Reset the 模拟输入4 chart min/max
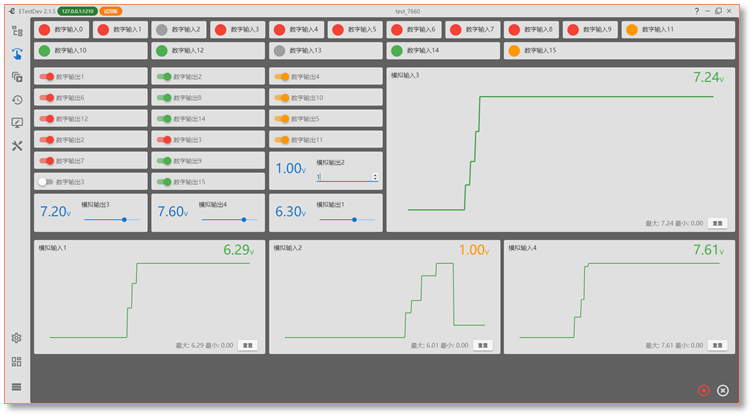 pyautogui.click(x=717, y=346)
